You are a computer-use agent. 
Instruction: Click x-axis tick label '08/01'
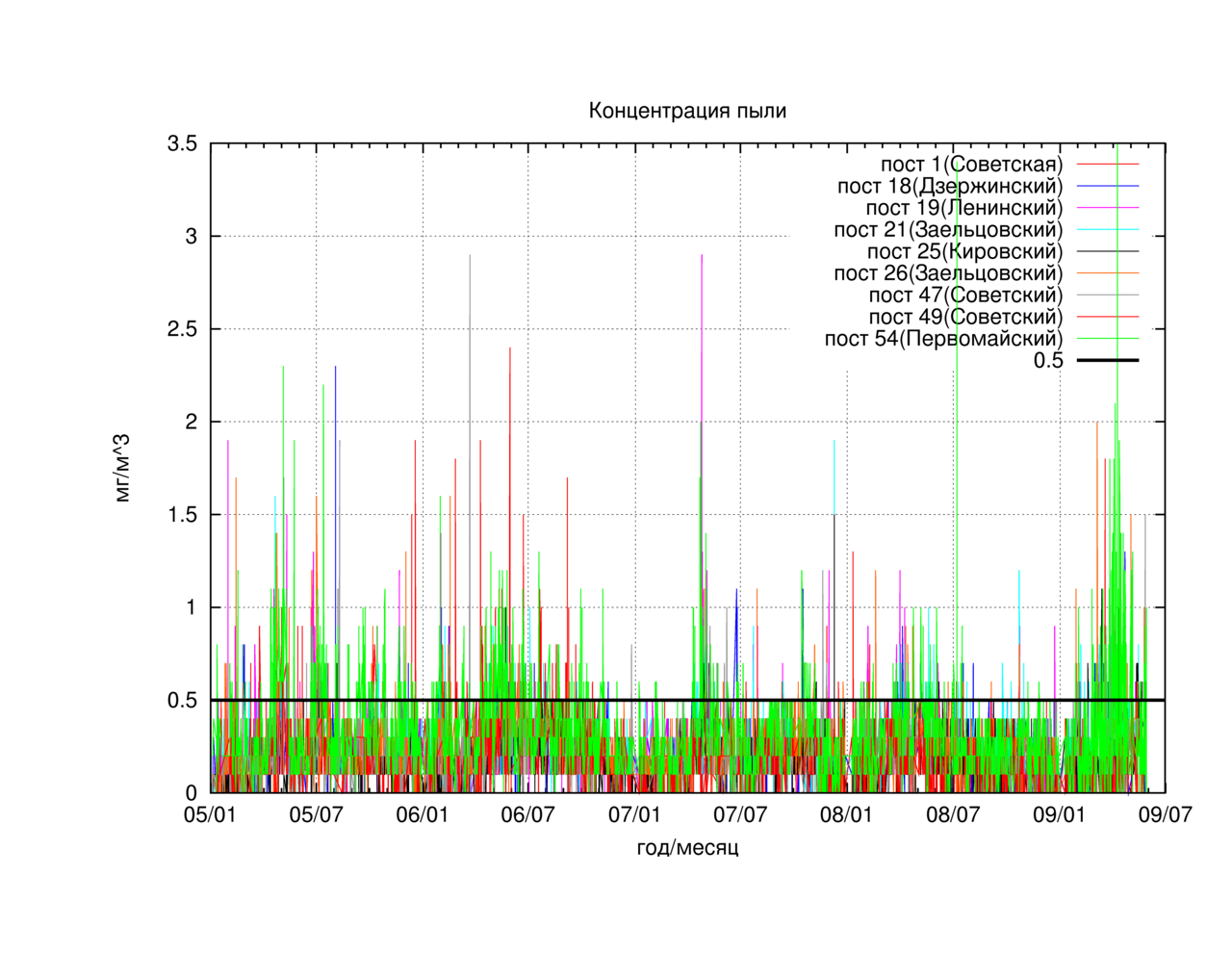[846, 815]
